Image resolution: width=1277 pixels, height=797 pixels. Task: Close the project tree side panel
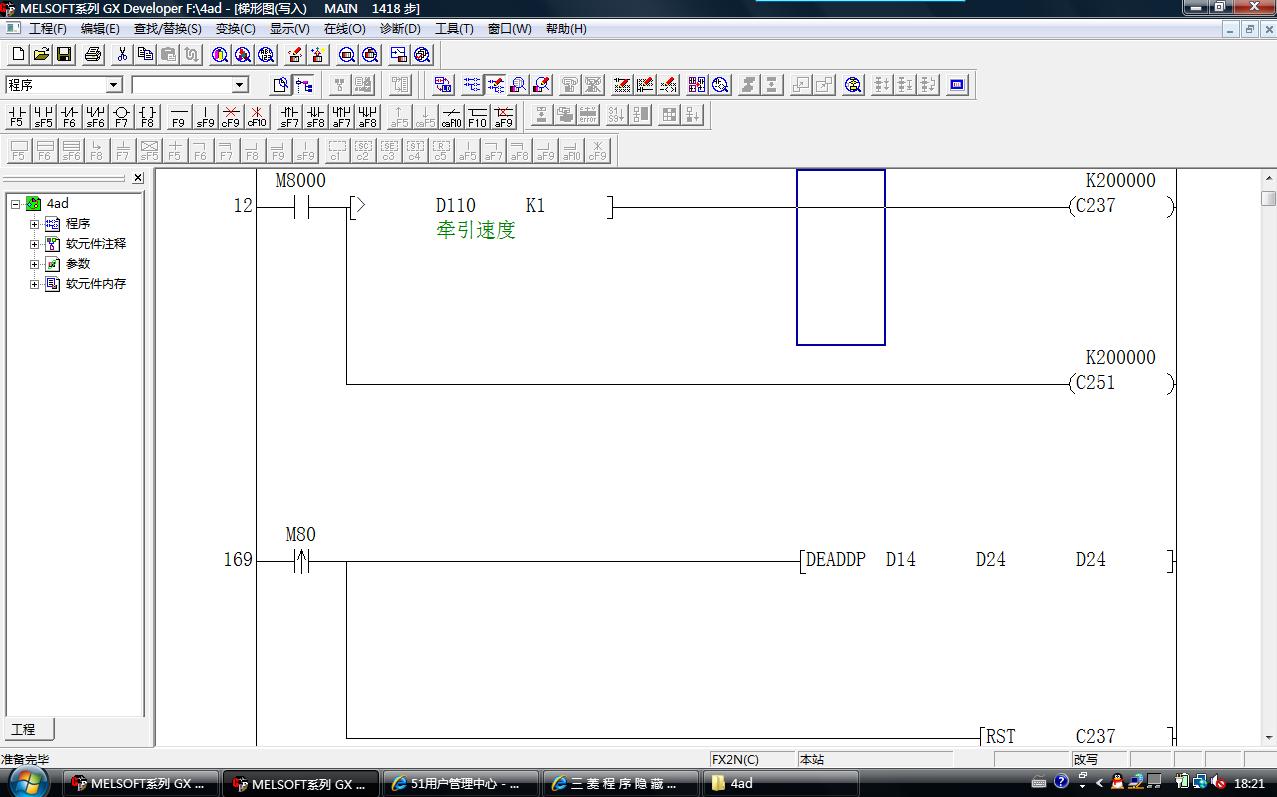pyautogui.click(x=138, y=178)
